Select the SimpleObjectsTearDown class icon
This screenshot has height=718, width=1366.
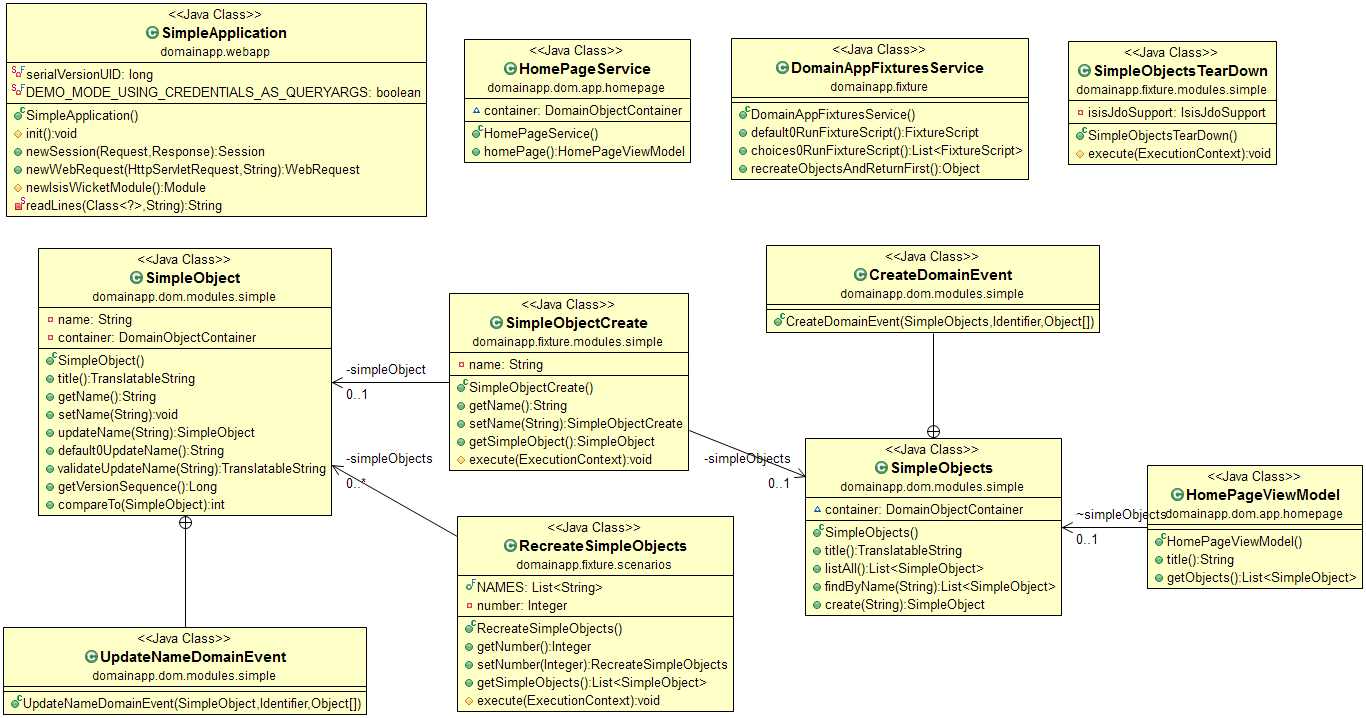1084,71
